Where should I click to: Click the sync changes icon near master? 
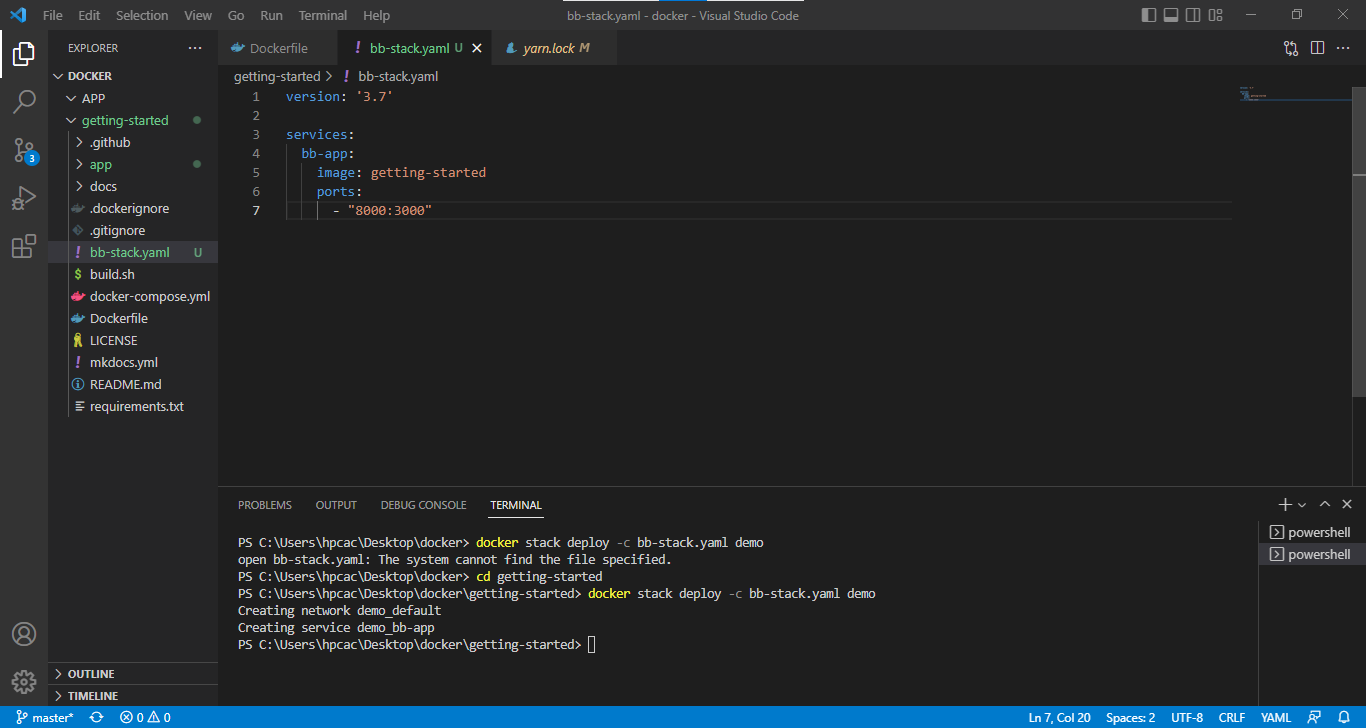[x=96, y=717]
